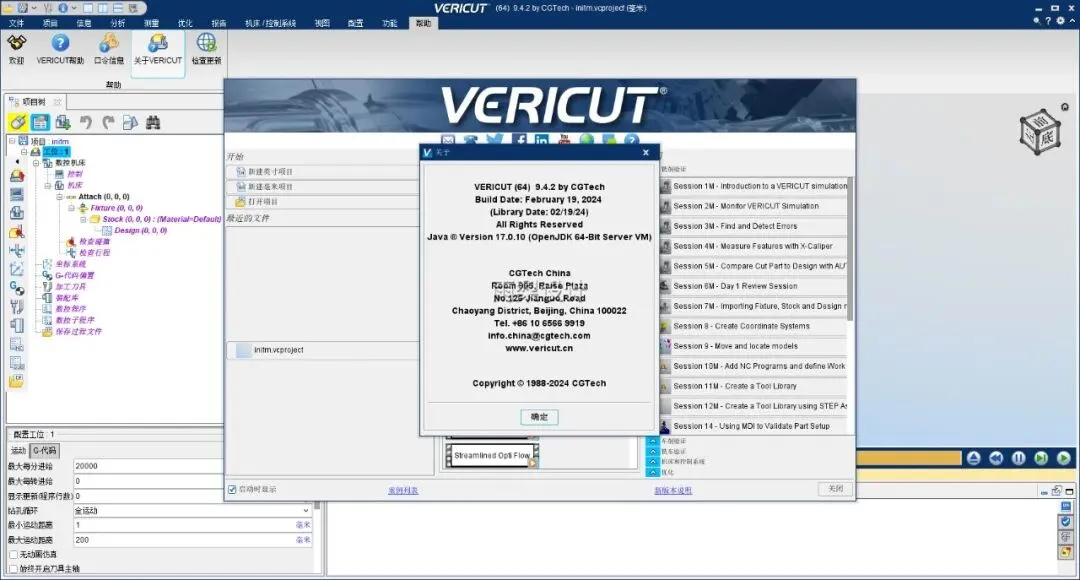
Task: Click the orange simulation progress bar
Action: click(908, 458)
